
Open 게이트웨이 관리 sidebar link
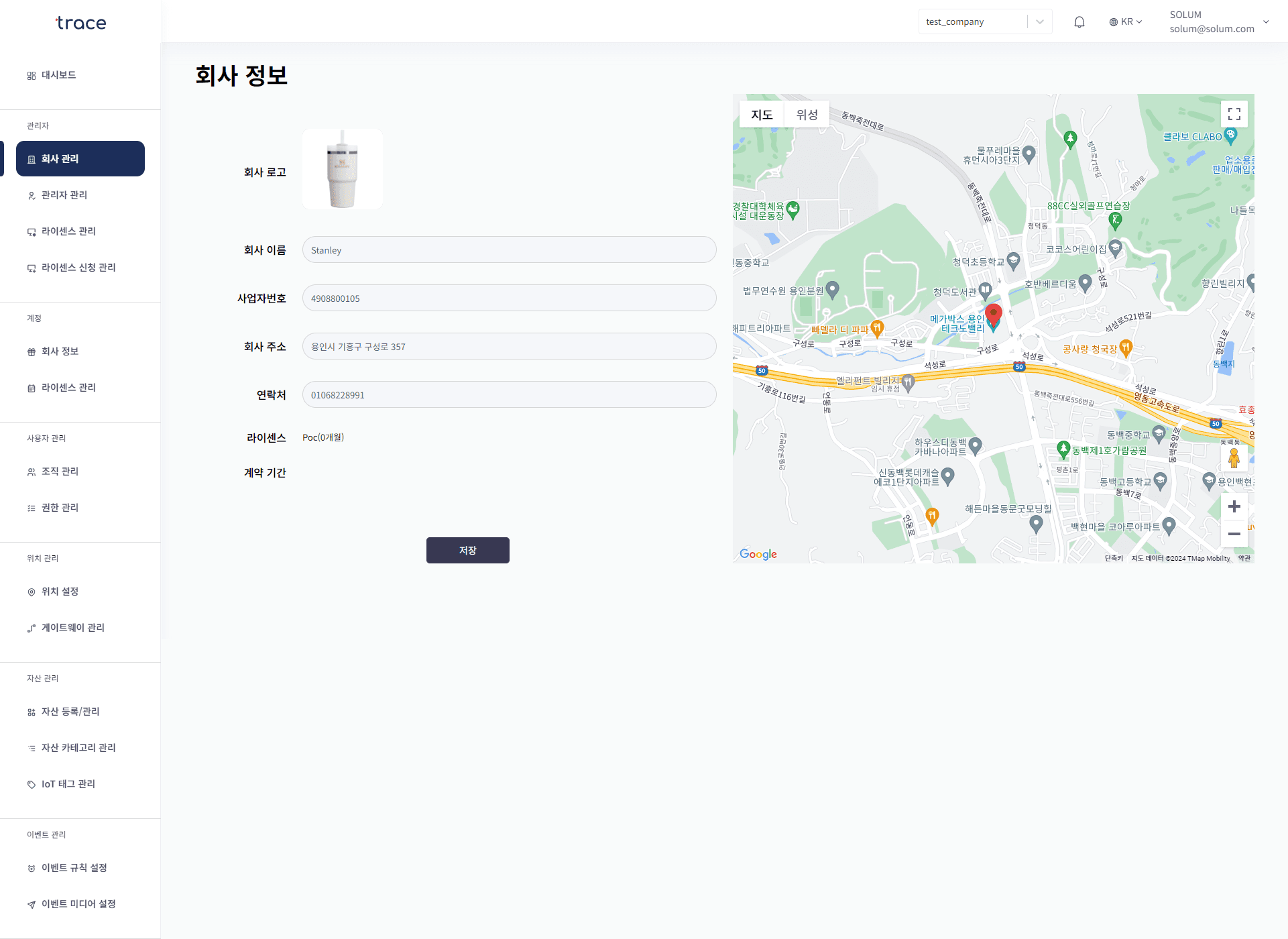coord(72,628)
